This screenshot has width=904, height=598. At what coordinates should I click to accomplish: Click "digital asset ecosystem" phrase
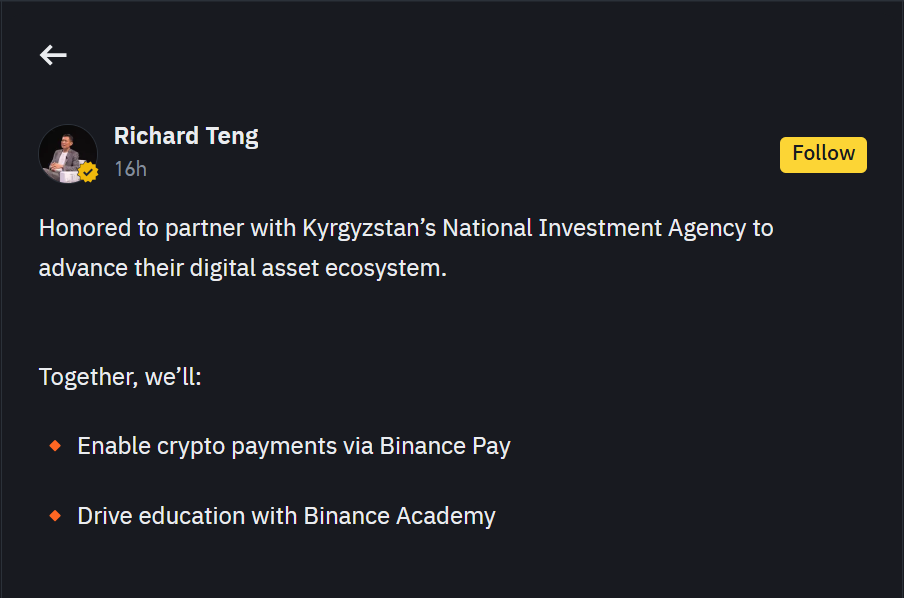[318, 269]
